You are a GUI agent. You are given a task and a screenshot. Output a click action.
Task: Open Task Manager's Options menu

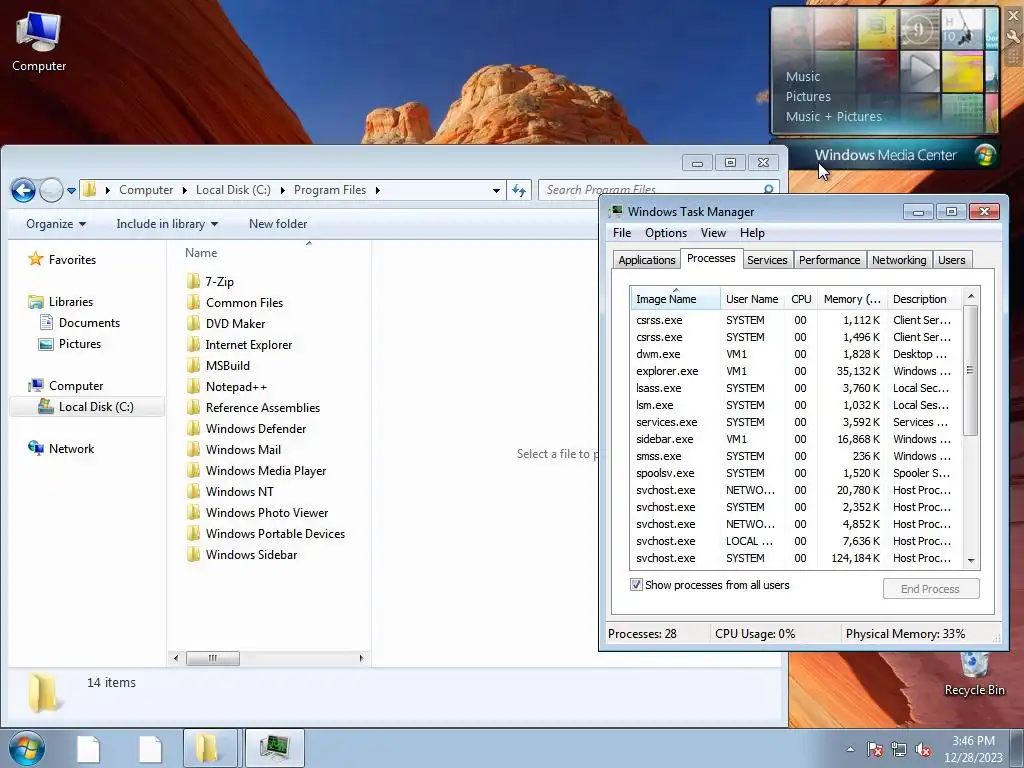665,233
